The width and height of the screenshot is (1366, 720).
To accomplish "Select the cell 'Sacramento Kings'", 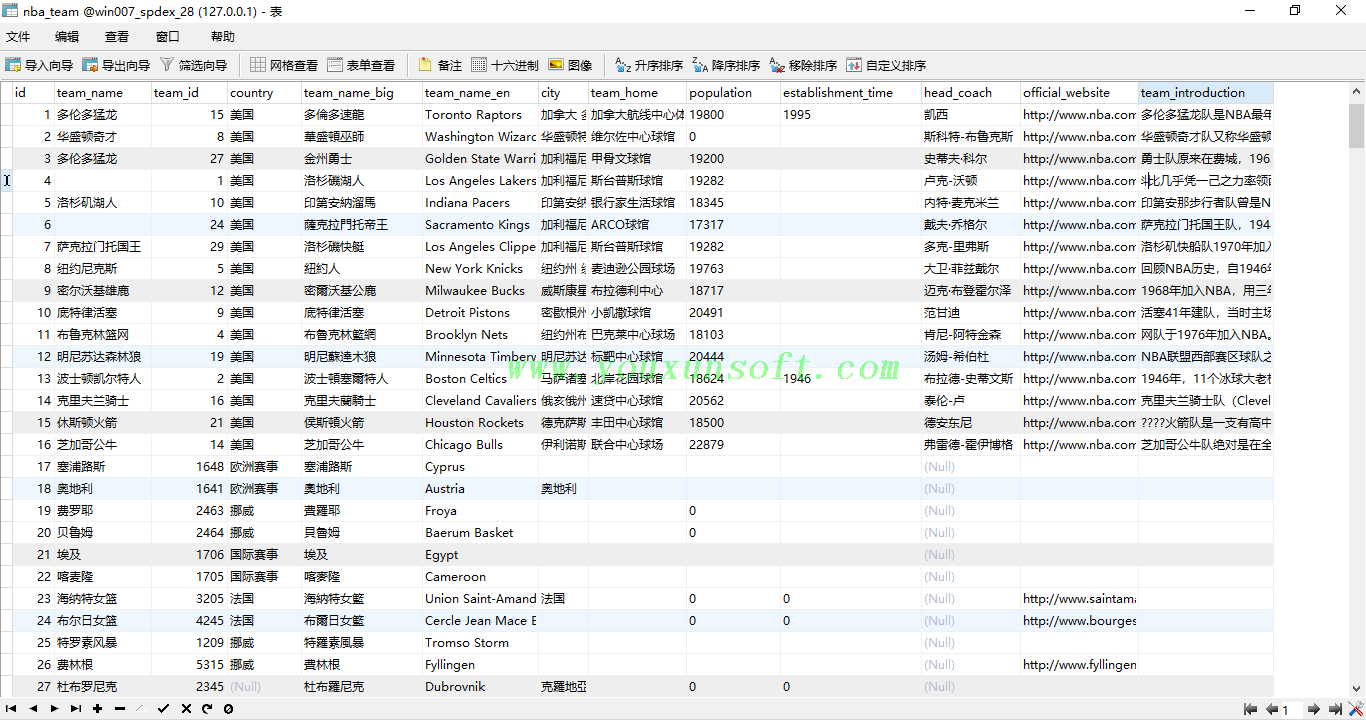I will point(480,225).
